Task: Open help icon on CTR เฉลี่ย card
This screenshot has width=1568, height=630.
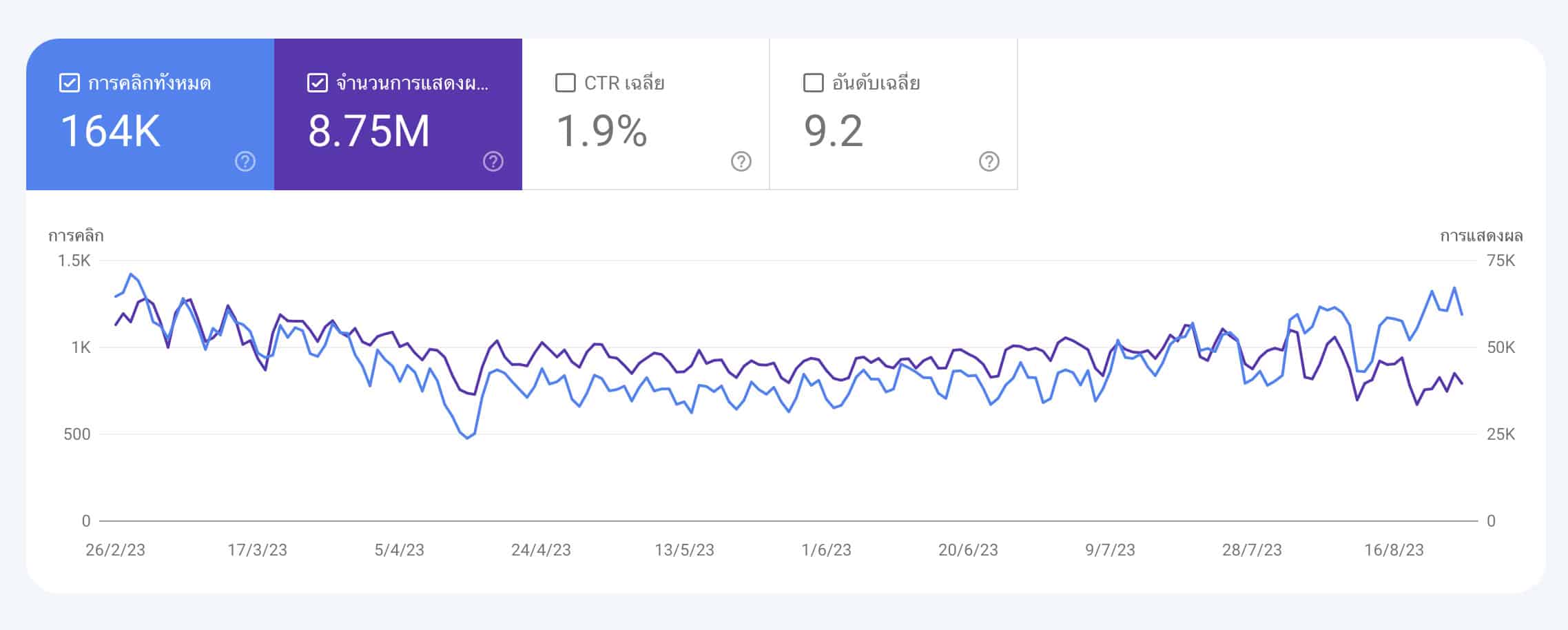Action: [741, 161]
